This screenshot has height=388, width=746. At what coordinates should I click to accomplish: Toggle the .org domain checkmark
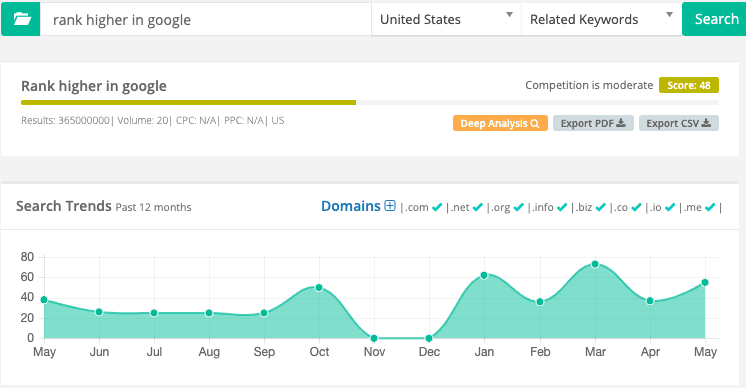tap(519, 207)
